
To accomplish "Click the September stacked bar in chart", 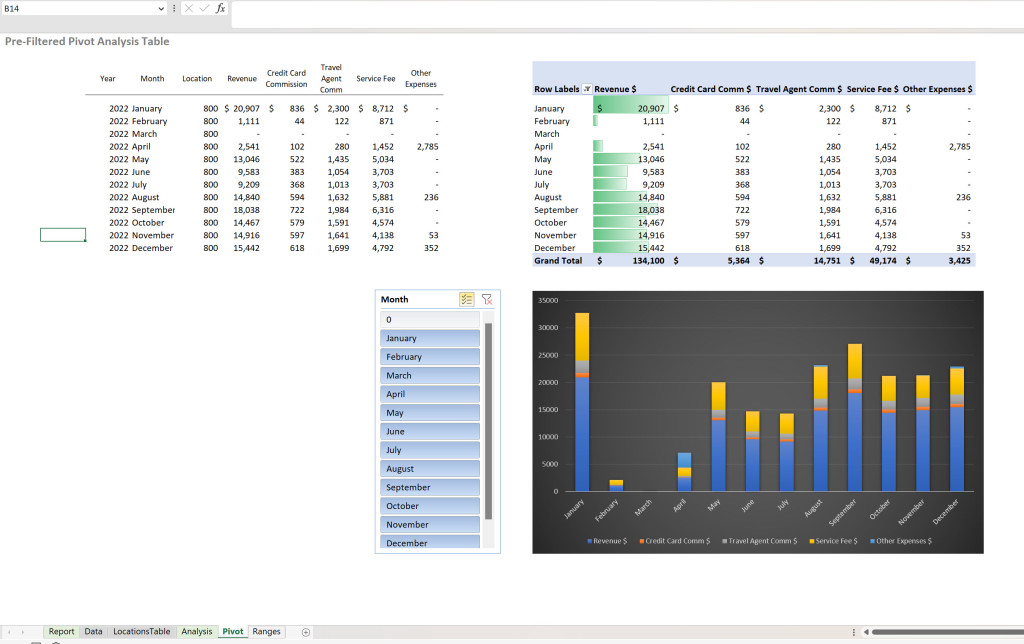I will coord(854,417).
